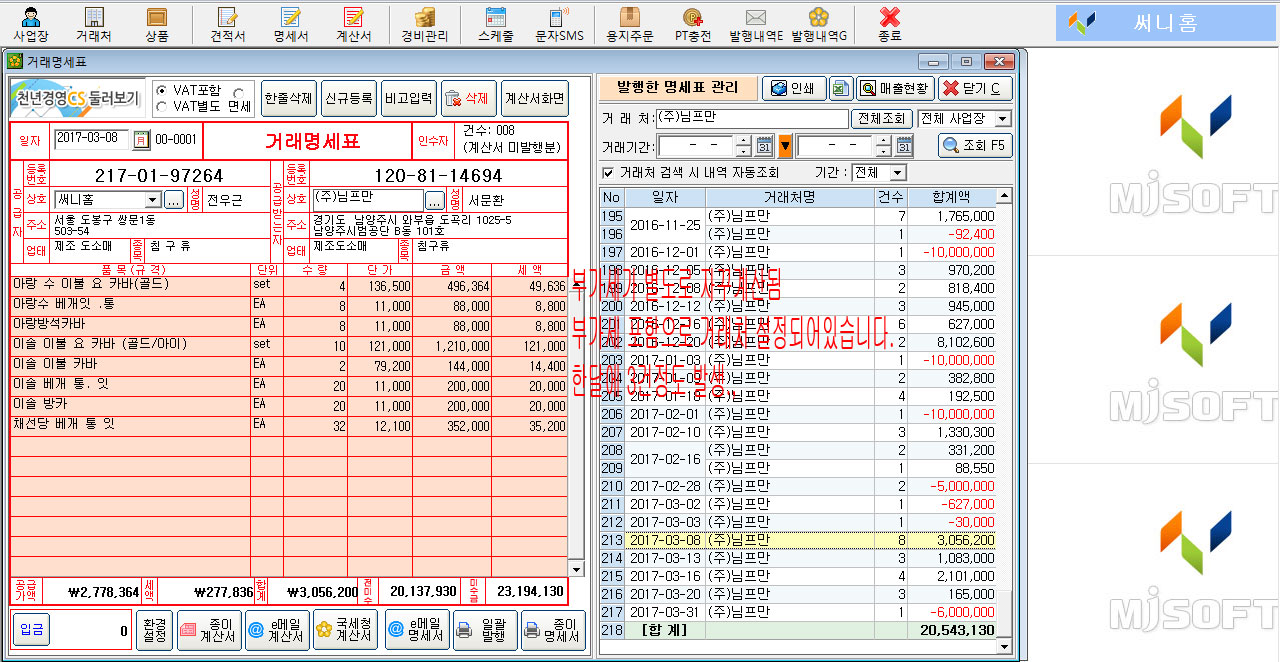
Task: Expand the 써니홈 supplier name dropdown
Action: (153, 200)
